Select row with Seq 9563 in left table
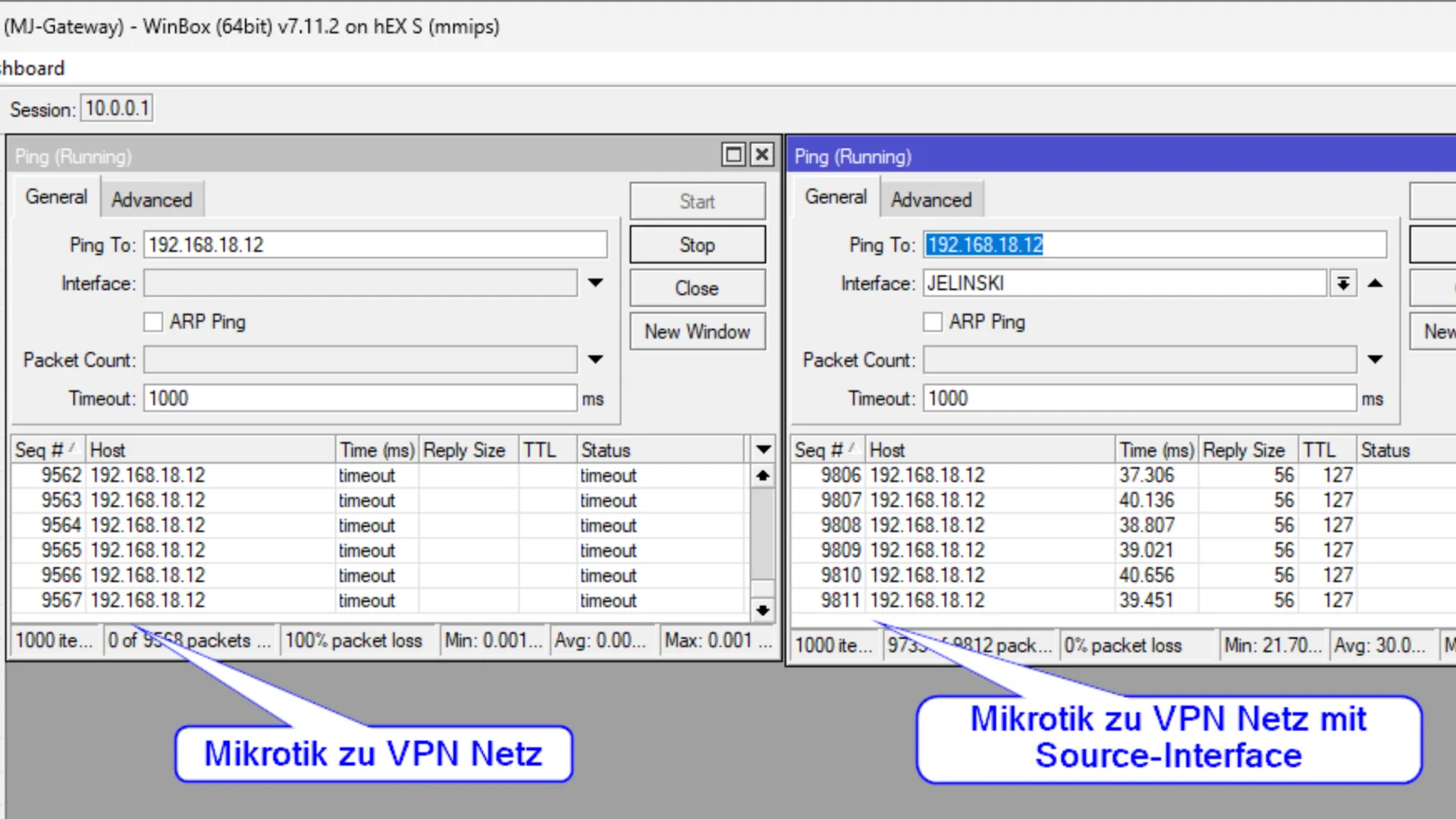The height and width of the screenshot is (819, 1456). click(379, 500)
